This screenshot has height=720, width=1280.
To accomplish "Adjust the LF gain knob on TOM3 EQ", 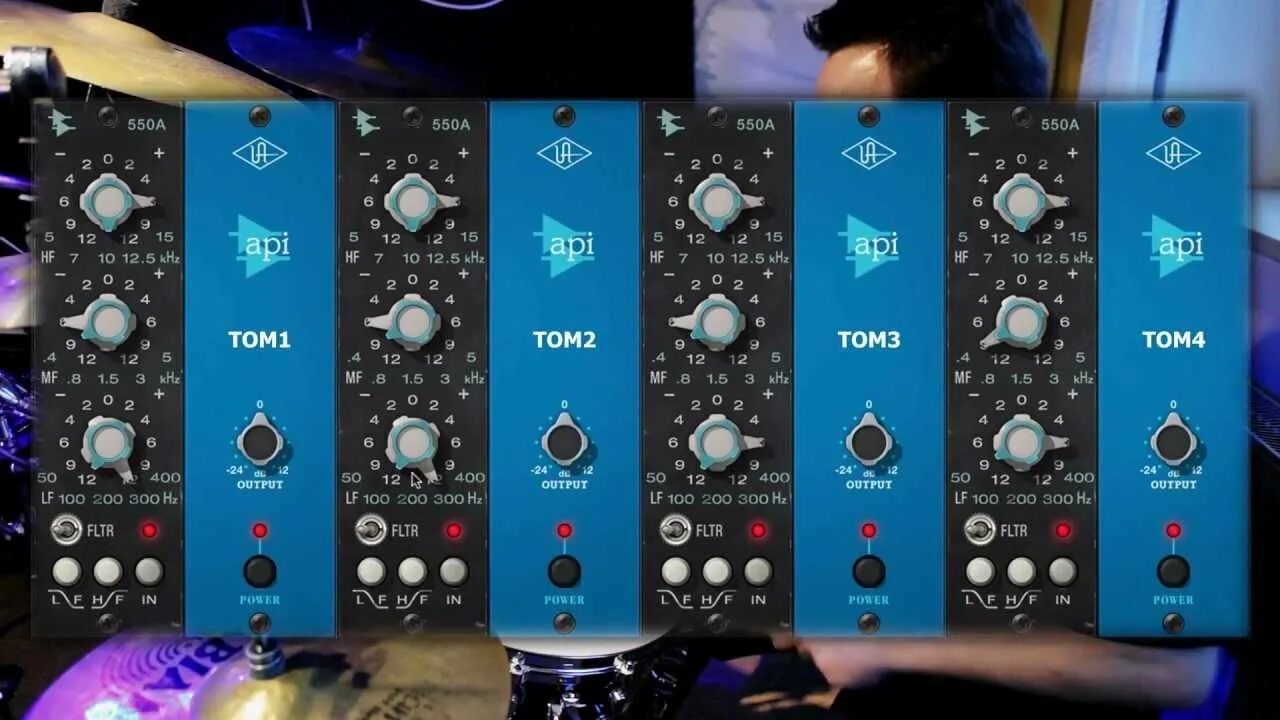I will 716,443.
